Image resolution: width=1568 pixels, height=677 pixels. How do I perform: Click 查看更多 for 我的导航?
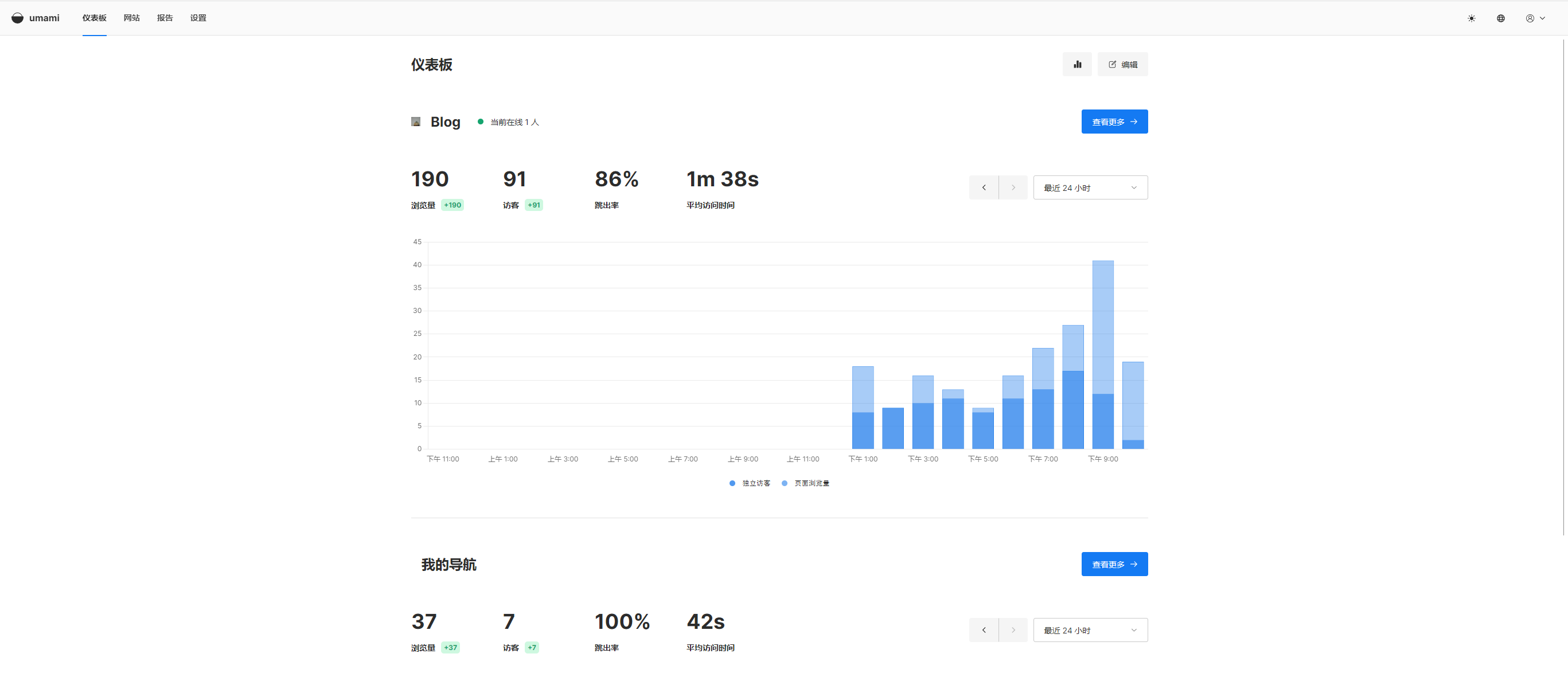click(1114, 564)
